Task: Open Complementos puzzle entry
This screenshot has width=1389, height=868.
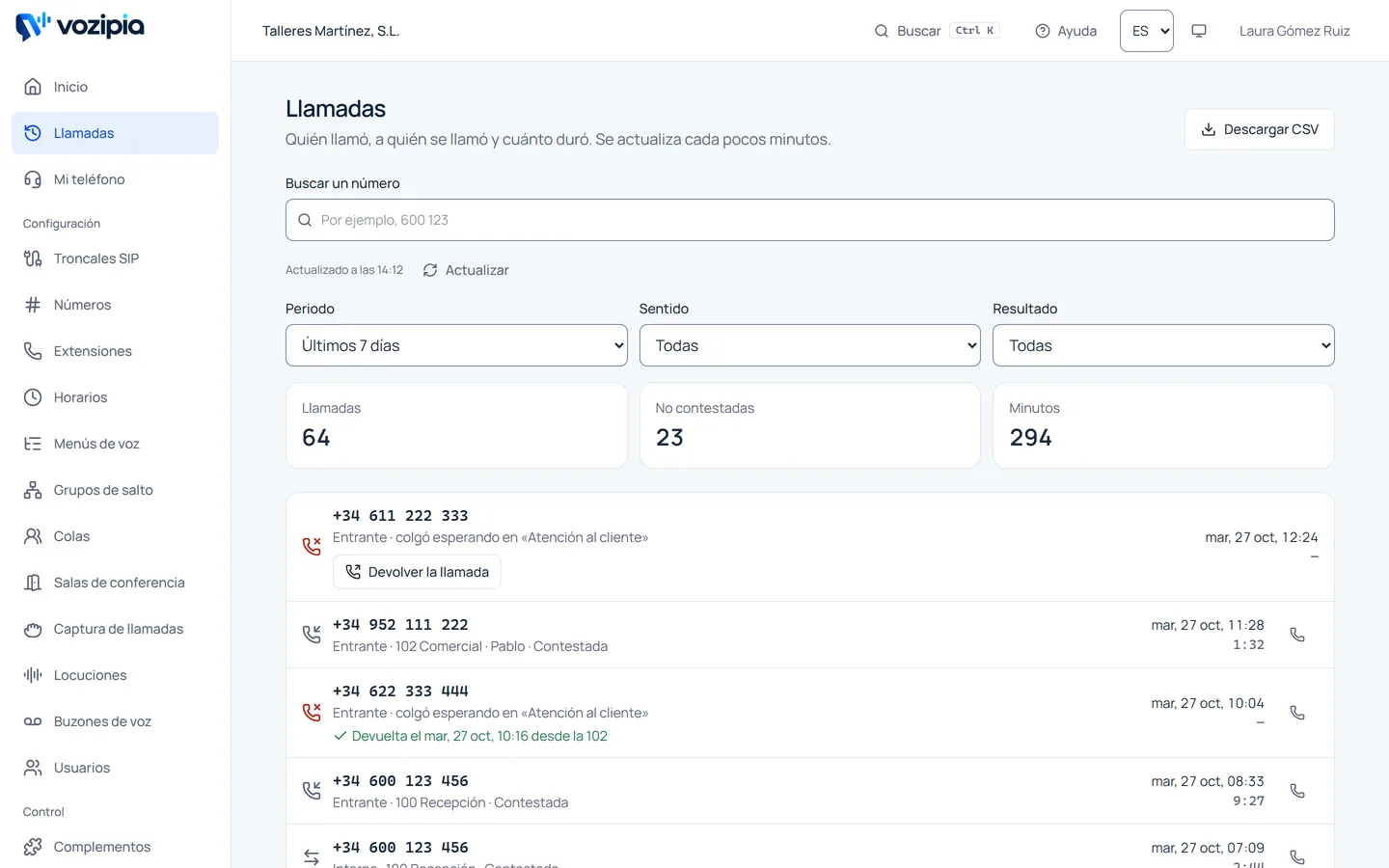Action: click(115, 847)
